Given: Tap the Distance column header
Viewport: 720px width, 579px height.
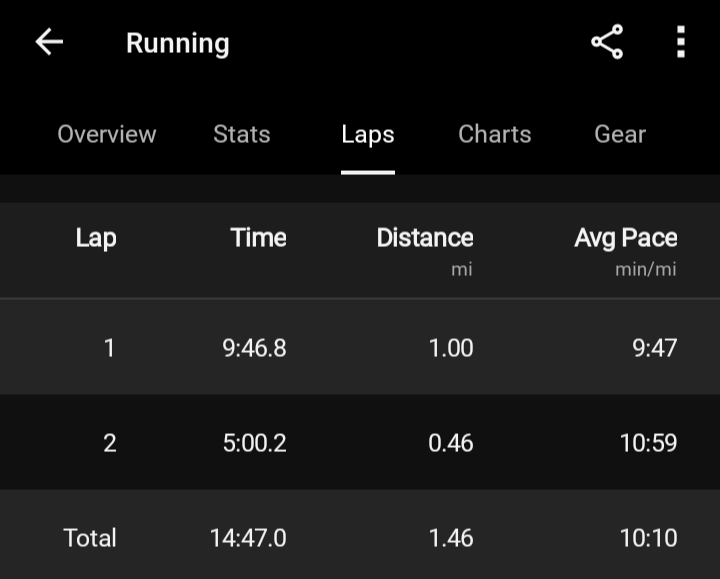Looking at the screenshot, I should click(x=425, y=238).
